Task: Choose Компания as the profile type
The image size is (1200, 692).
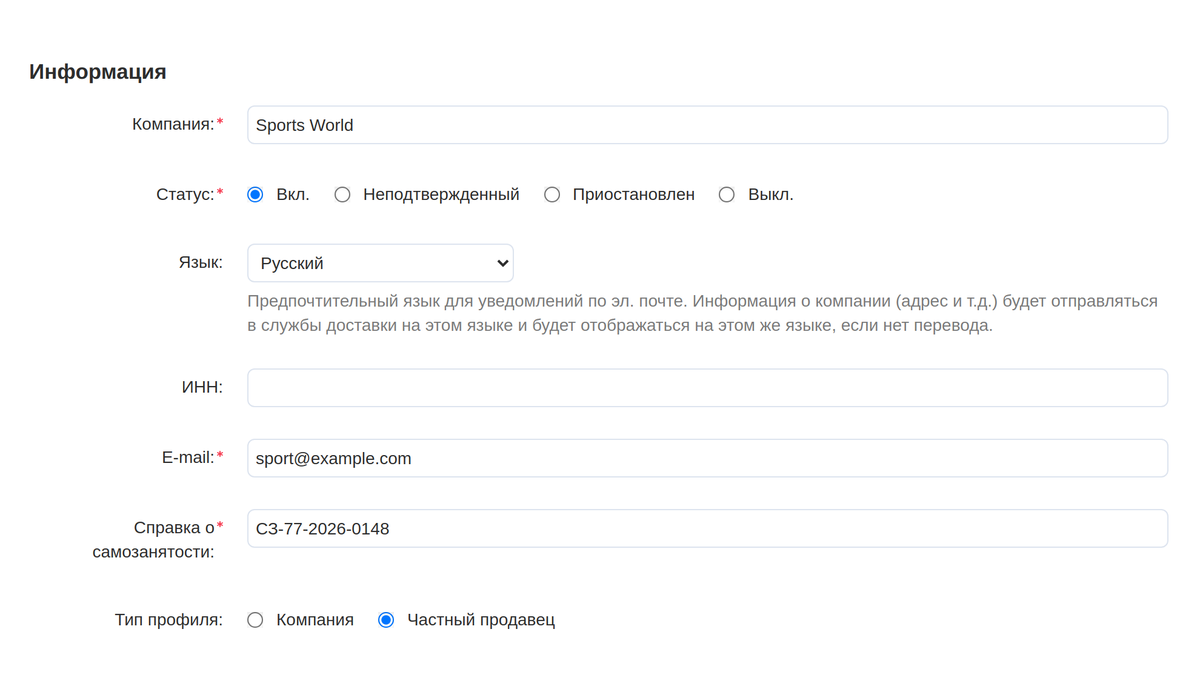Action: 255,620
